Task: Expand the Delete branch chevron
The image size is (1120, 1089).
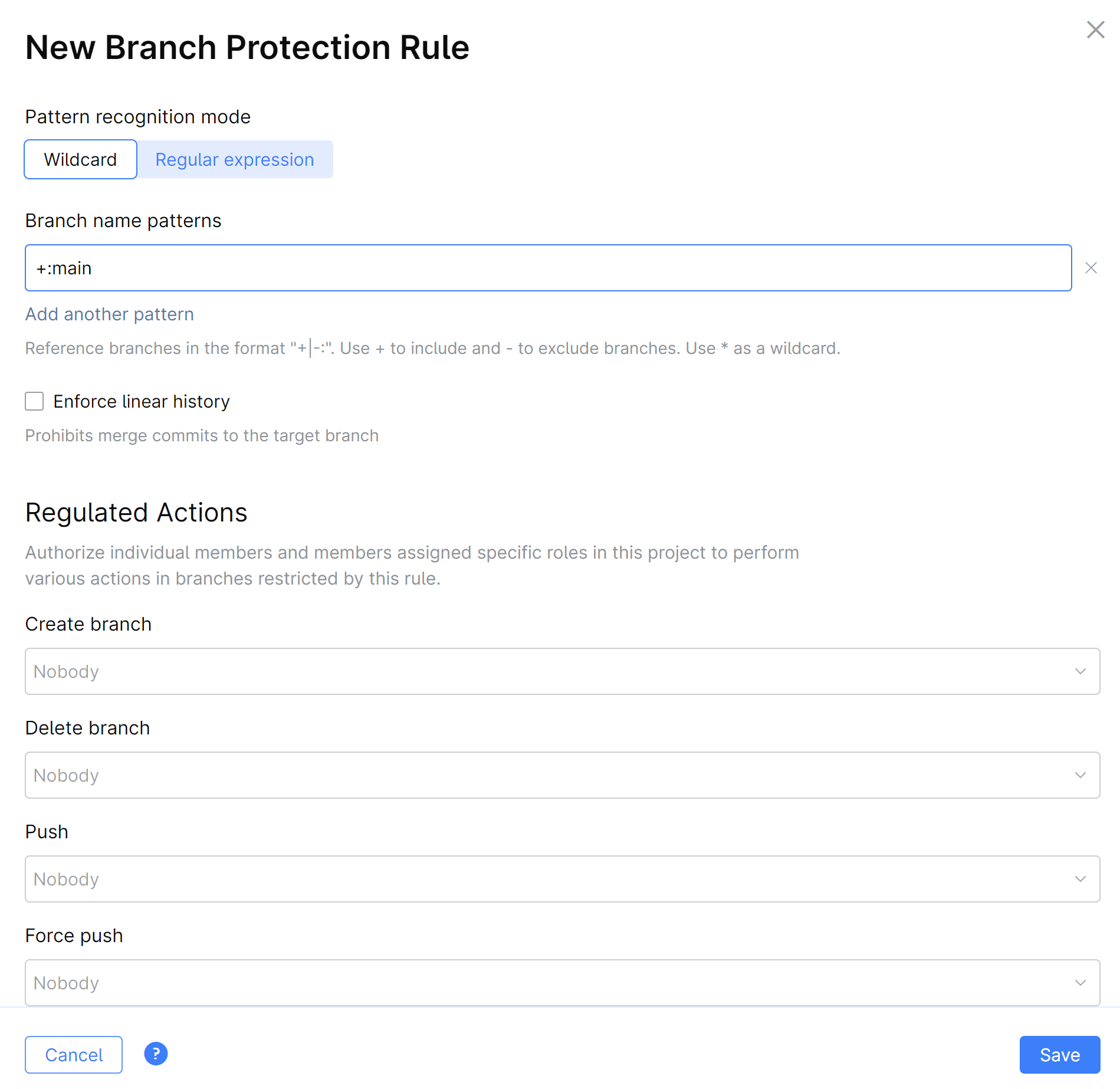Action: [1080, 775]
